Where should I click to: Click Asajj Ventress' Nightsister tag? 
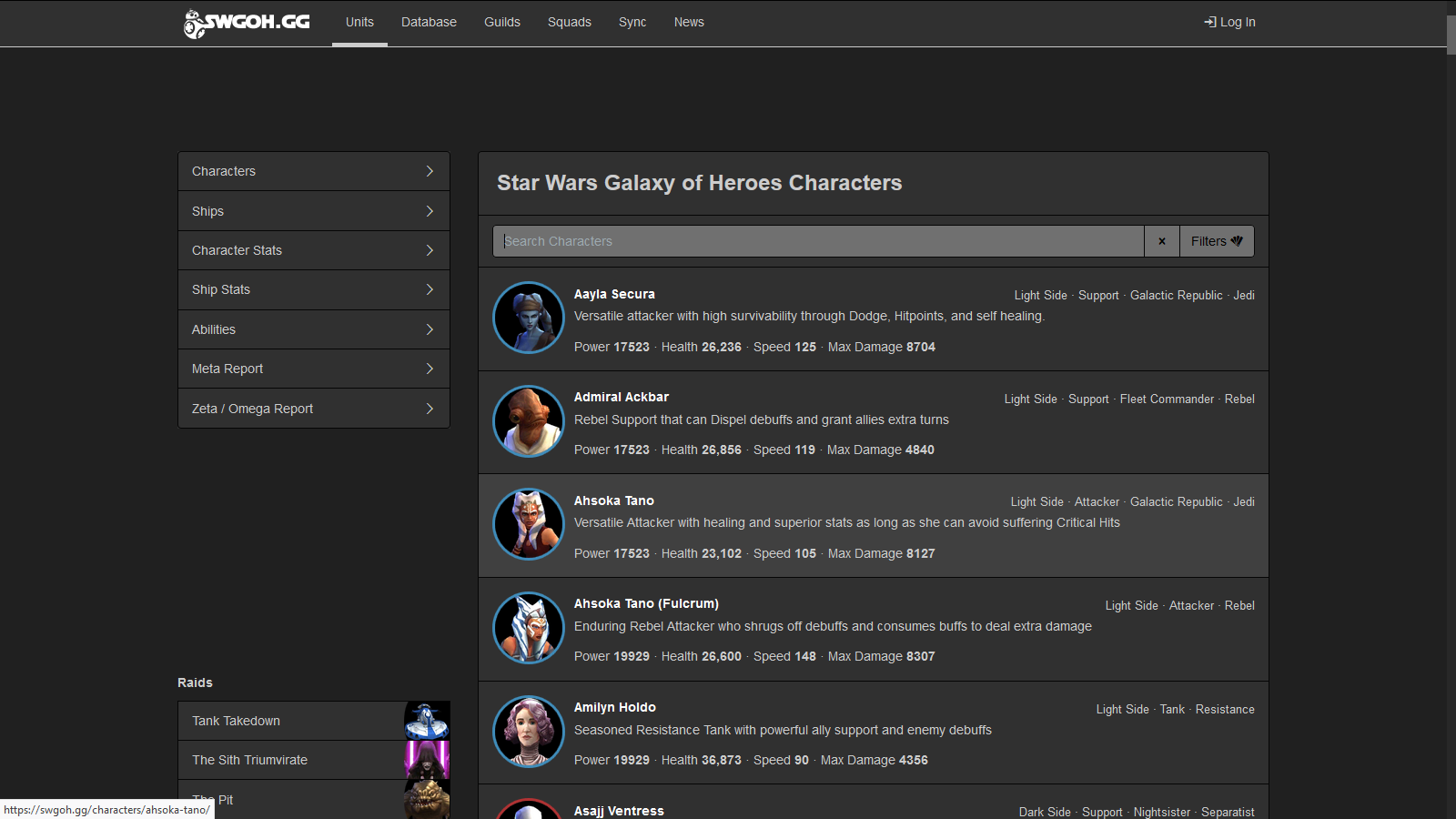[1162, 812]
